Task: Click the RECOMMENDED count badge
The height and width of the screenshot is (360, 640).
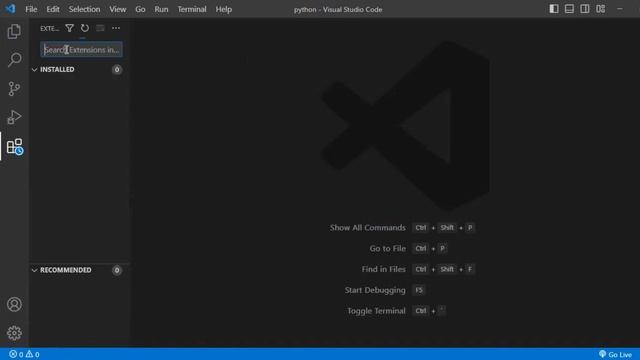Action: [x=117, y=270]
